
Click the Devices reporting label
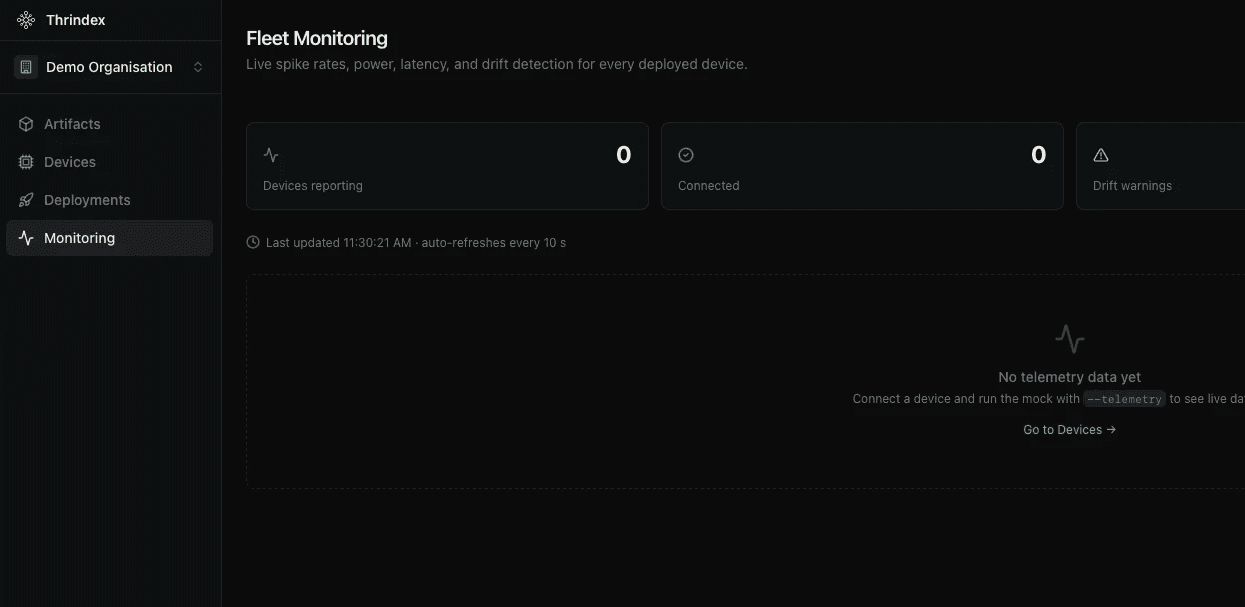pyautogui.click(x=313, y=186)
